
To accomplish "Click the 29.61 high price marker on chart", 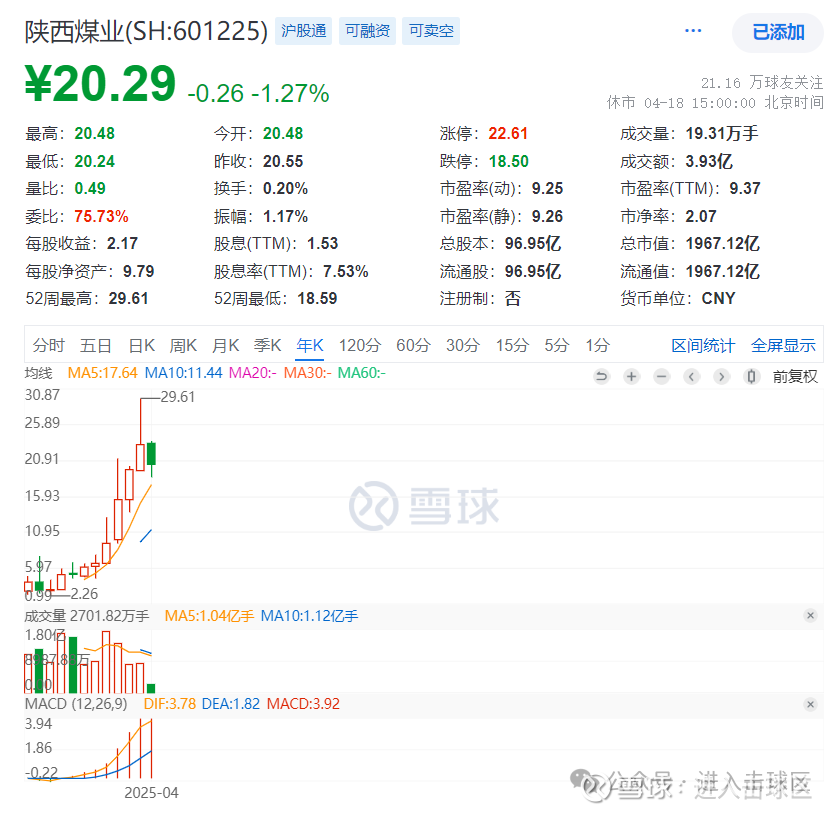I will (x=178, y=397).
